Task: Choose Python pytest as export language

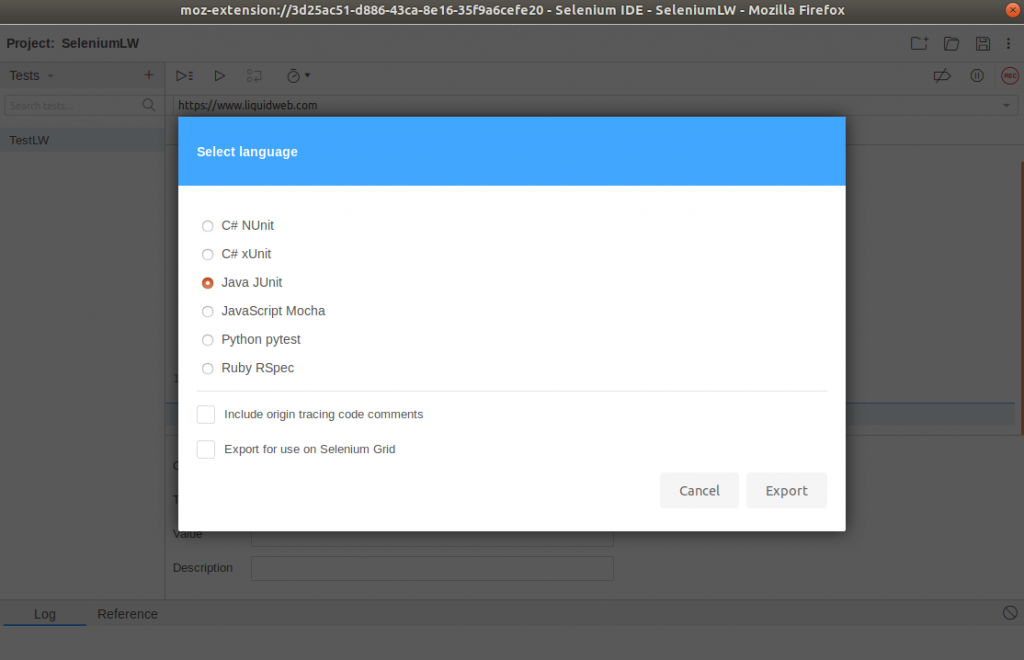Action: [207, 339]
